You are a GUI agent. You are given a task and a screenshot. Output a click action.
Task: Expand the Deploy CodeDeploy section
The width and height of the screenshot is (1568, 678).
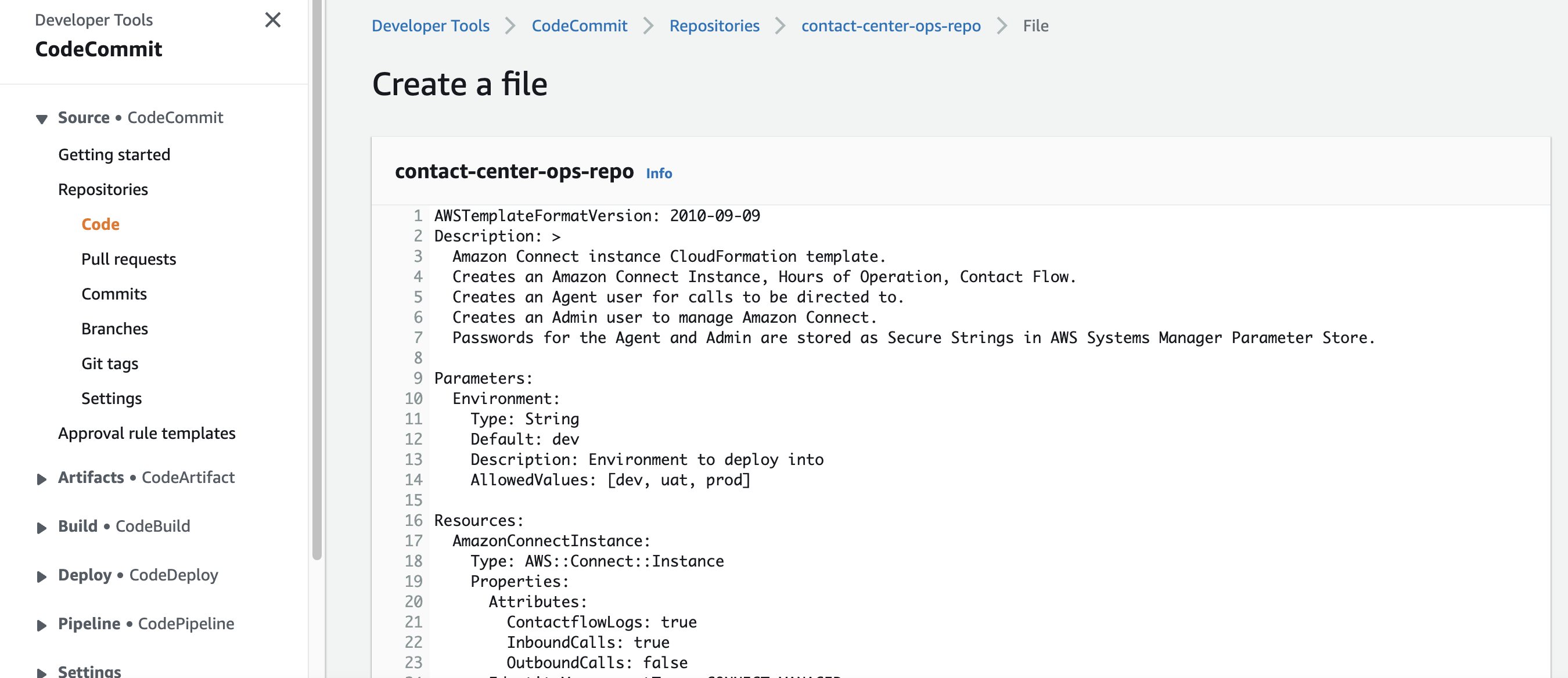41,576
